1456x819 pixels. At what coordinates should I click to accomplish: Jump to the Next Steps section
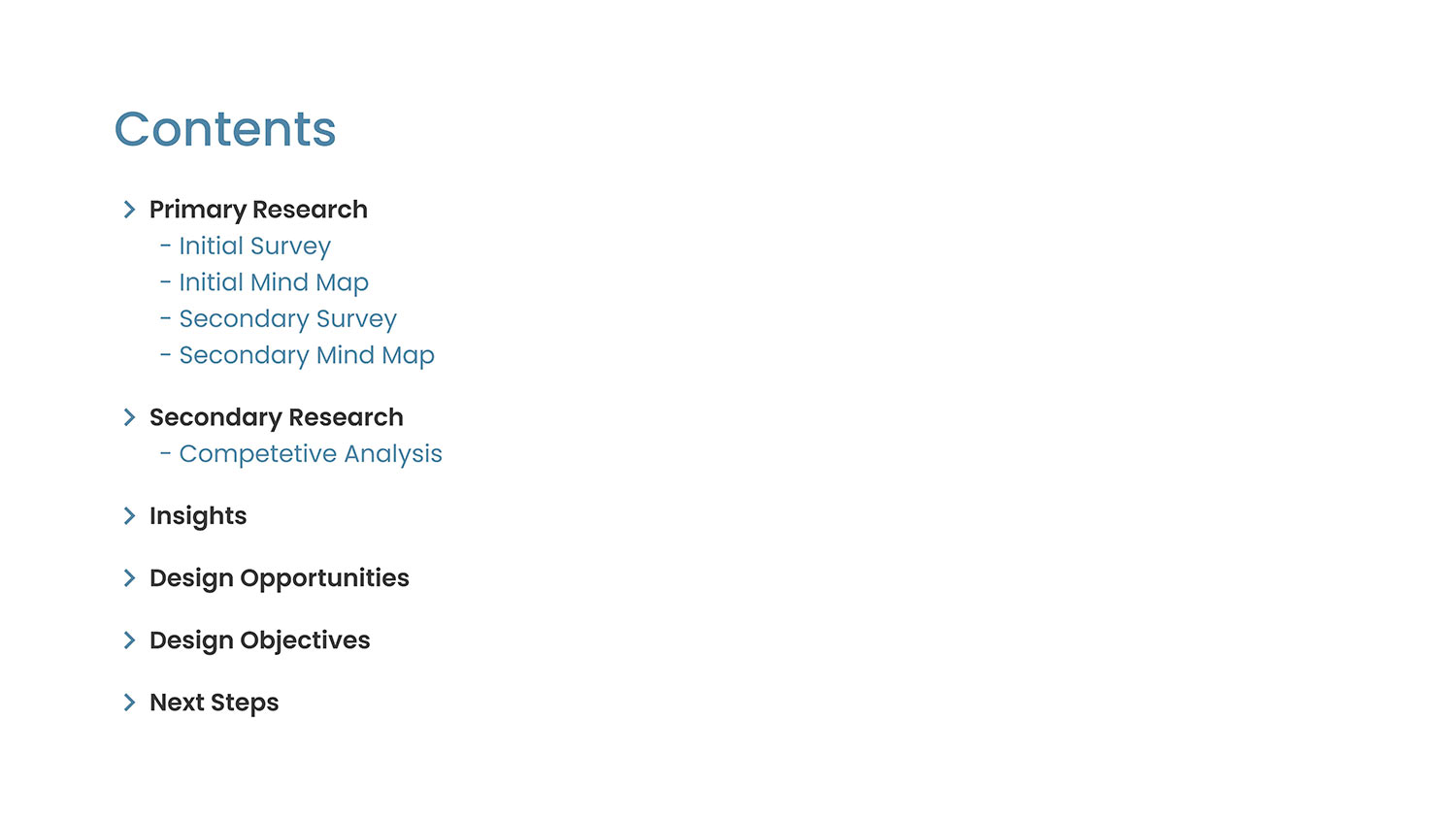tap(214, 703)
